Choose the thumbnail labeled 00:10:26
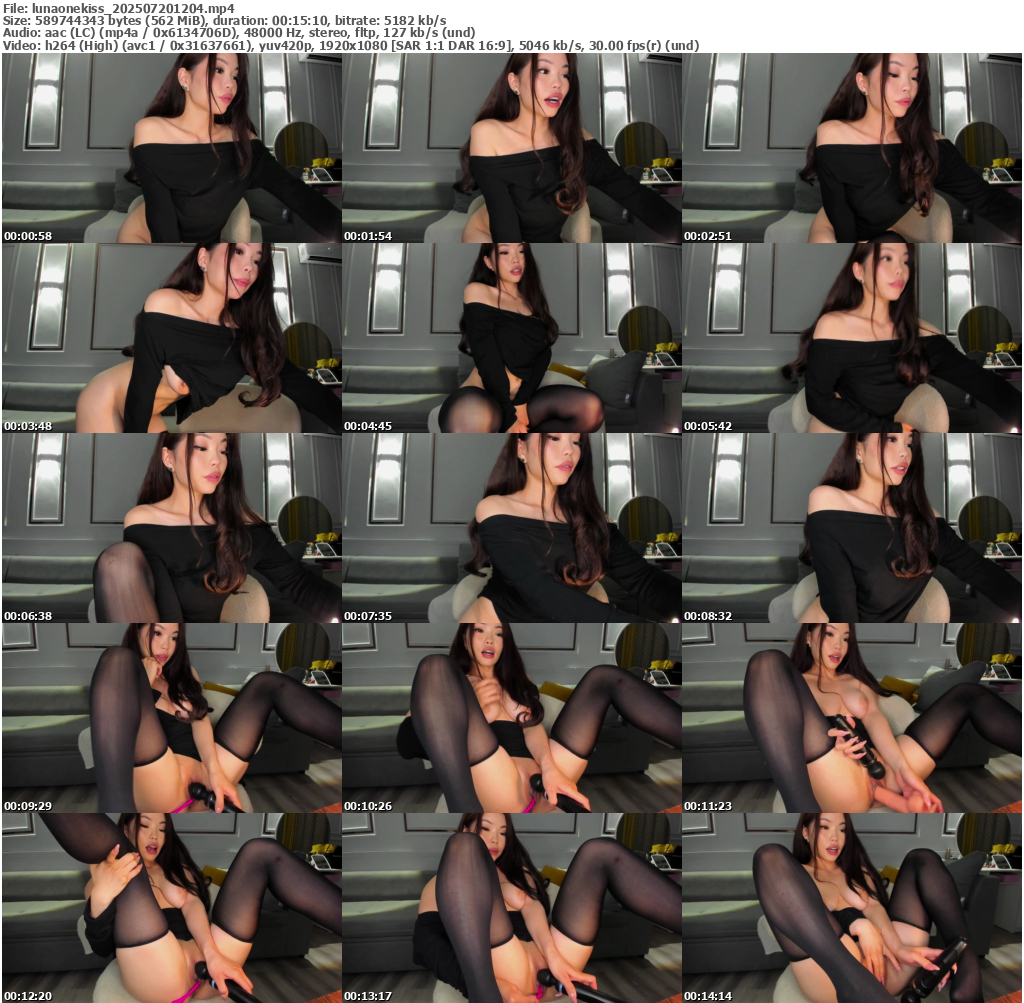The image size is (1024, 1003). click(x=512, y=718)
